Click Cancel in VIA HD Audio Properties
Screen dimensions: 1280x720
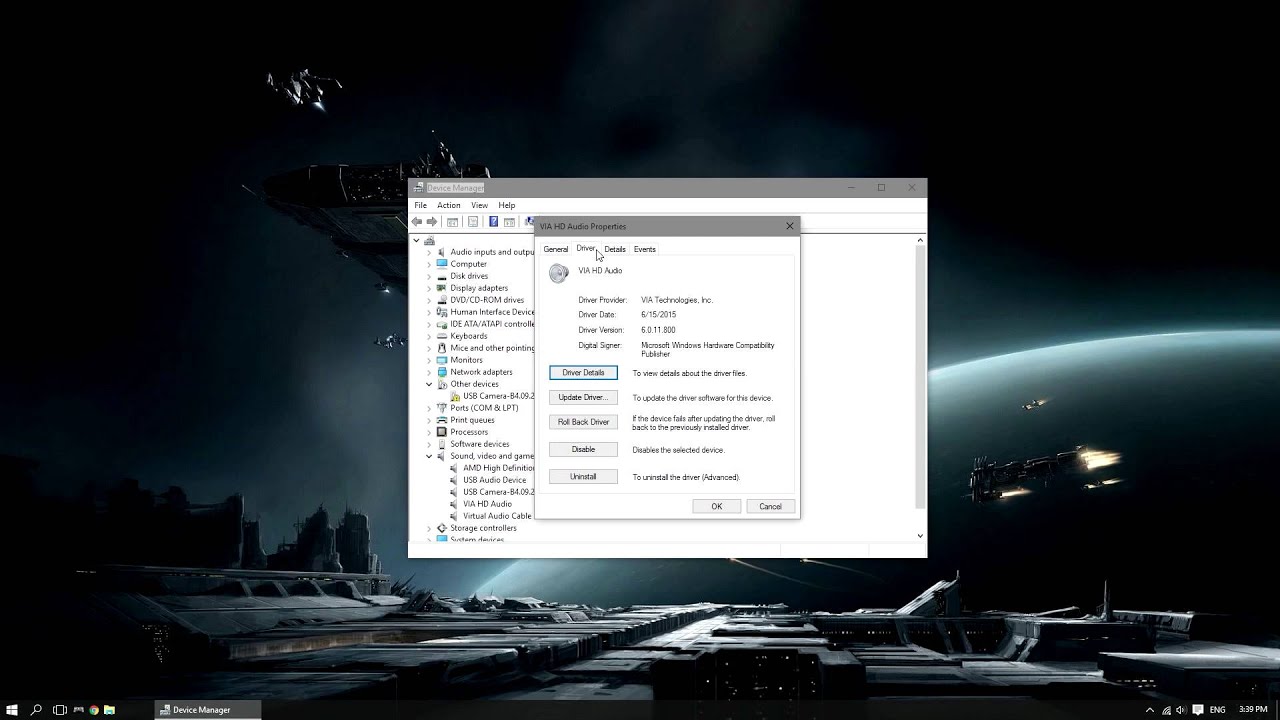770,506
